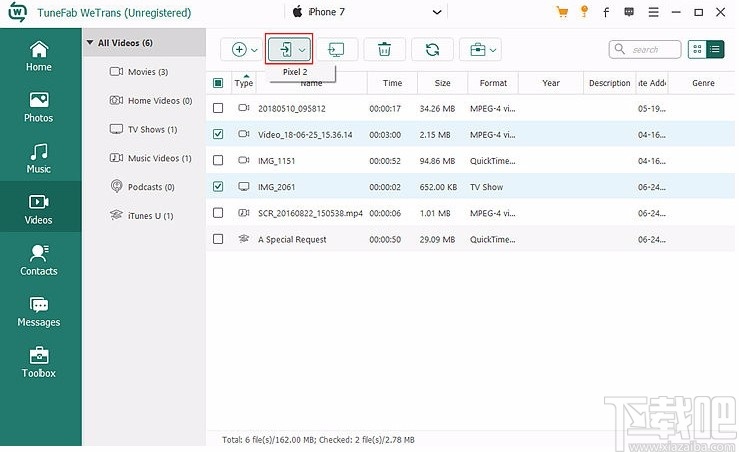Image resolution: width=739 pixels, height=452 pixels.
Task: Open the Photos section
Action: coord(39,107)
